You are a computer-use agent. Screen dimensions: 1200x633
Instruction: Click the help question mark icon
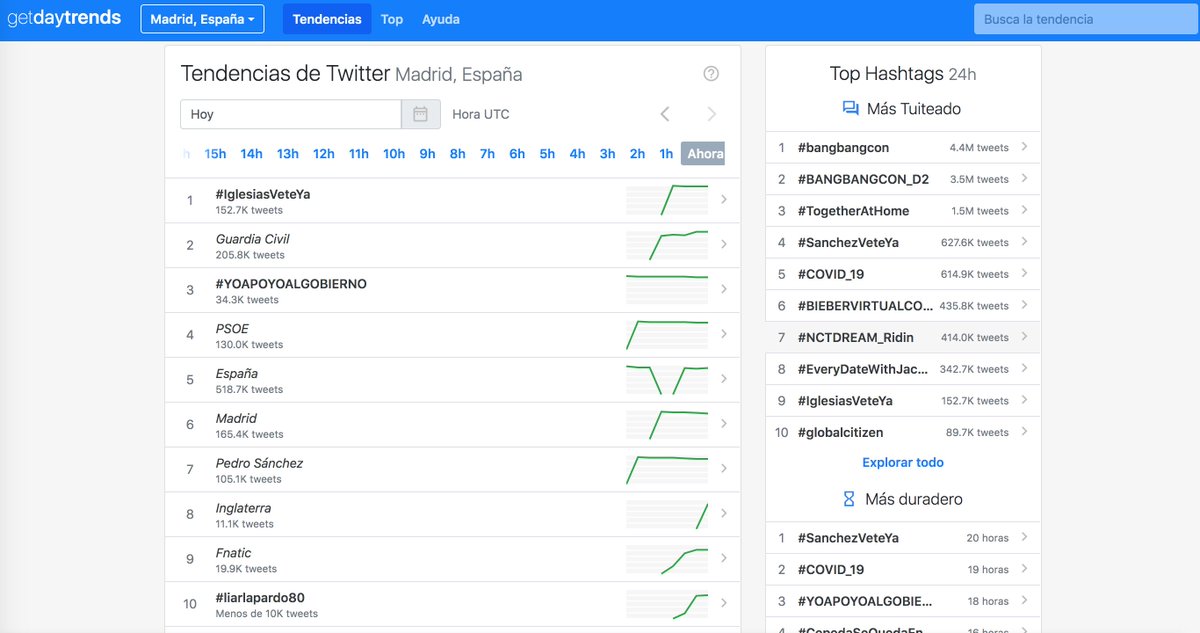(711, 74)
